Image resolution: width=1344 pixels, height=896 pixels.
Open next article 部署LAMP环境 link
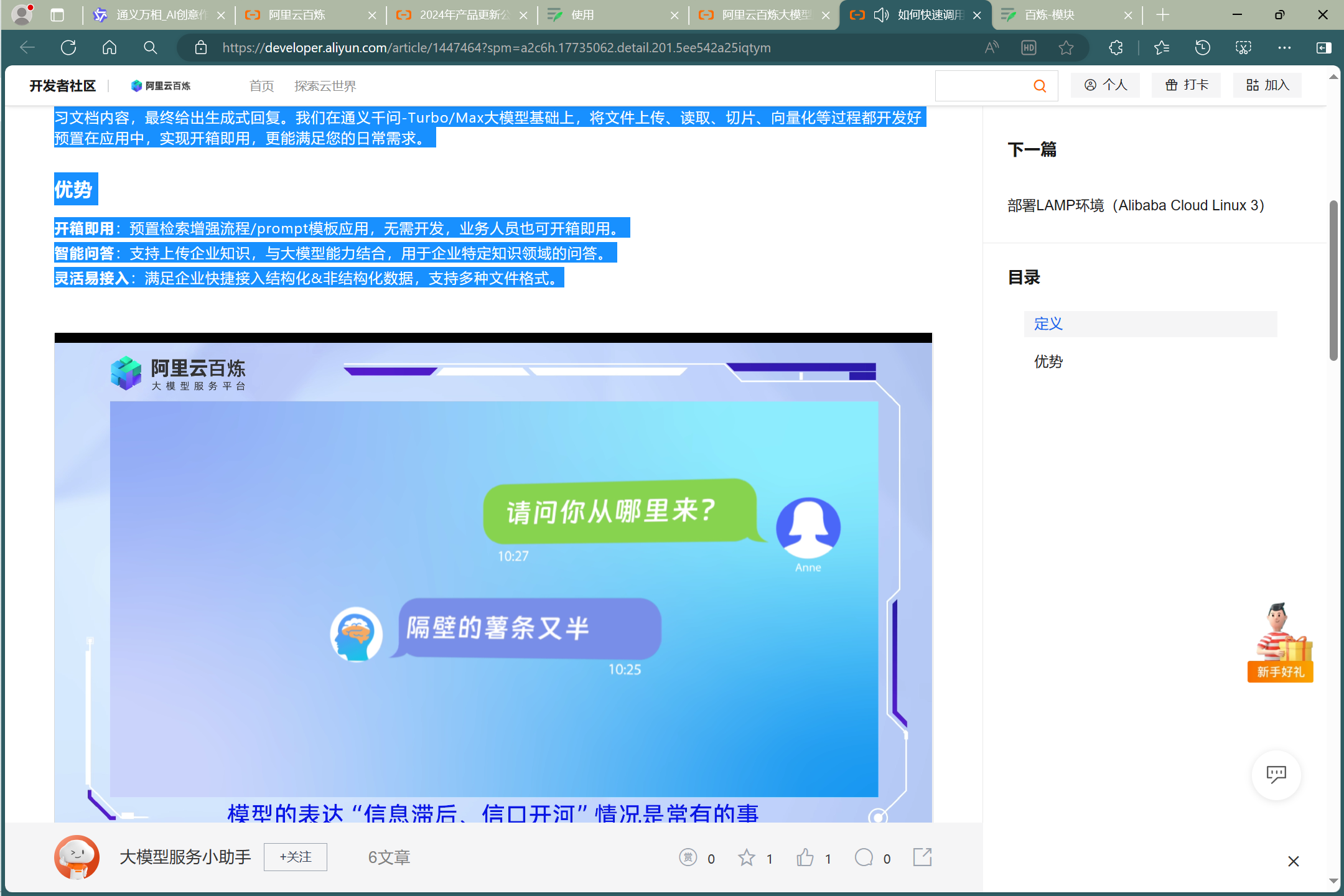click(x=1136, y=205)
